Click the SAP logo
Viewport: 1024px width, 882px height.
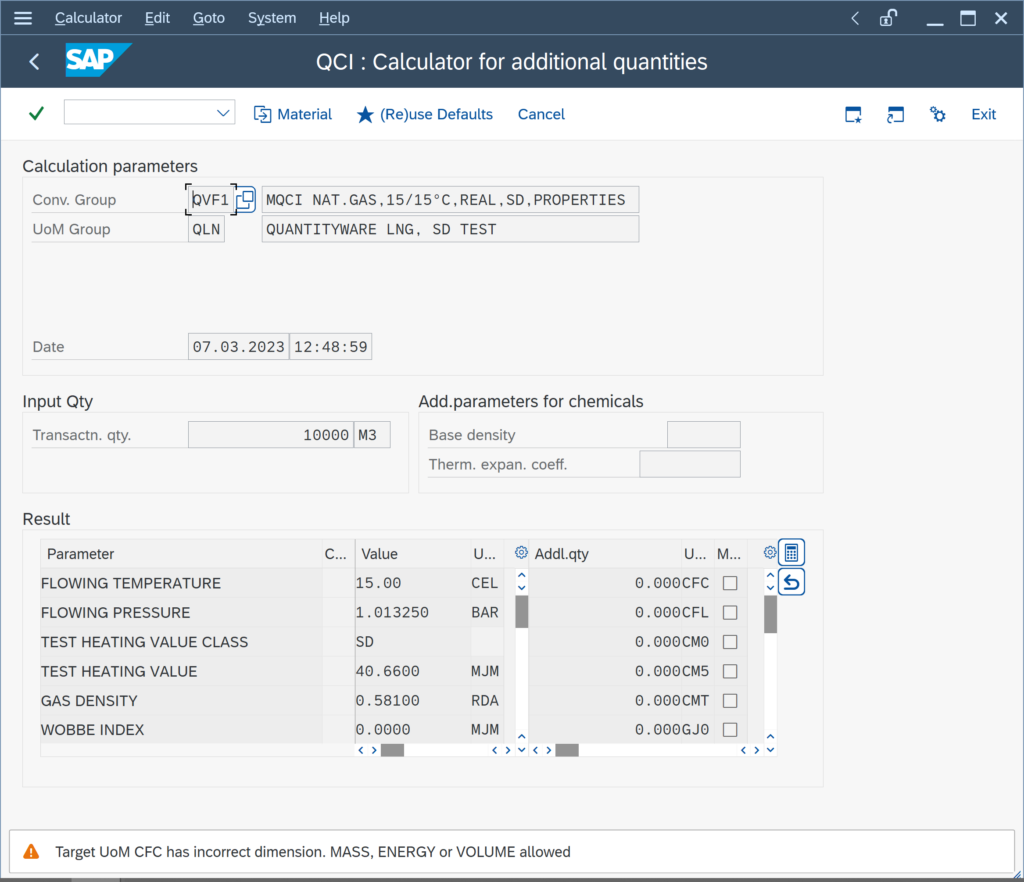coord(98,60)
